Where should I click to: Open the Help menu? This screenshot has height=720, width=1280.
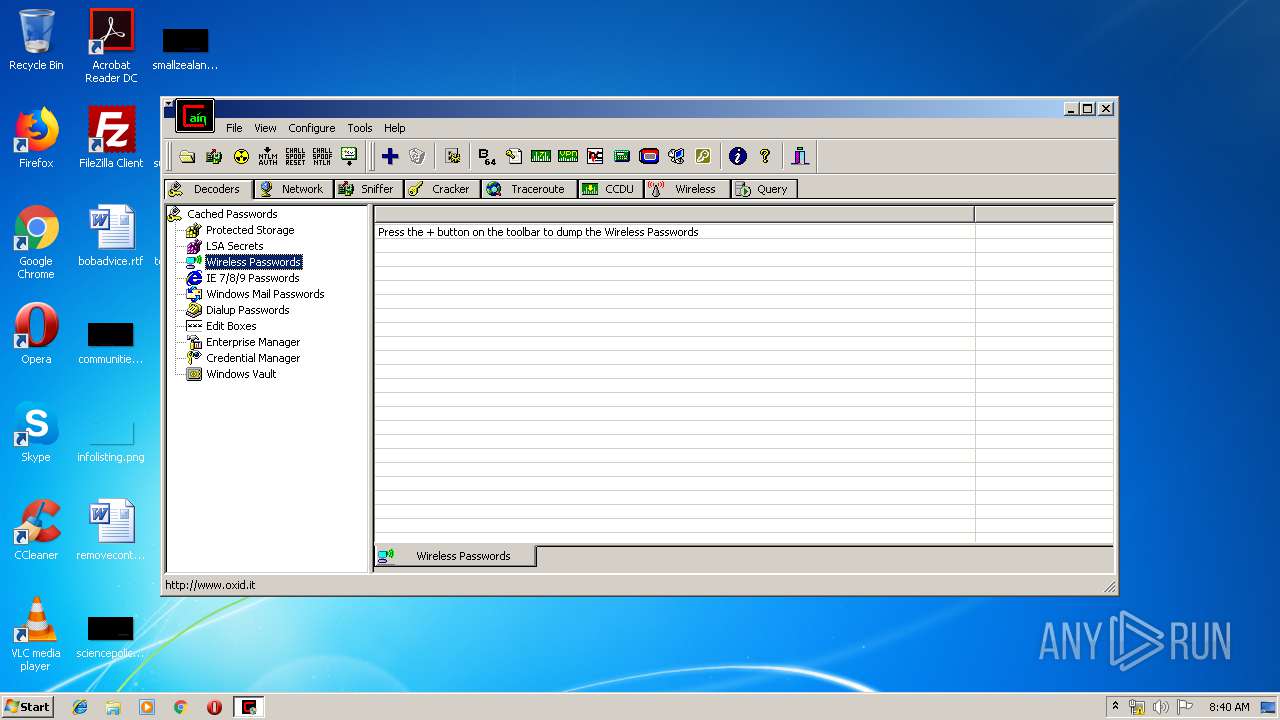(x=395, y=128)
